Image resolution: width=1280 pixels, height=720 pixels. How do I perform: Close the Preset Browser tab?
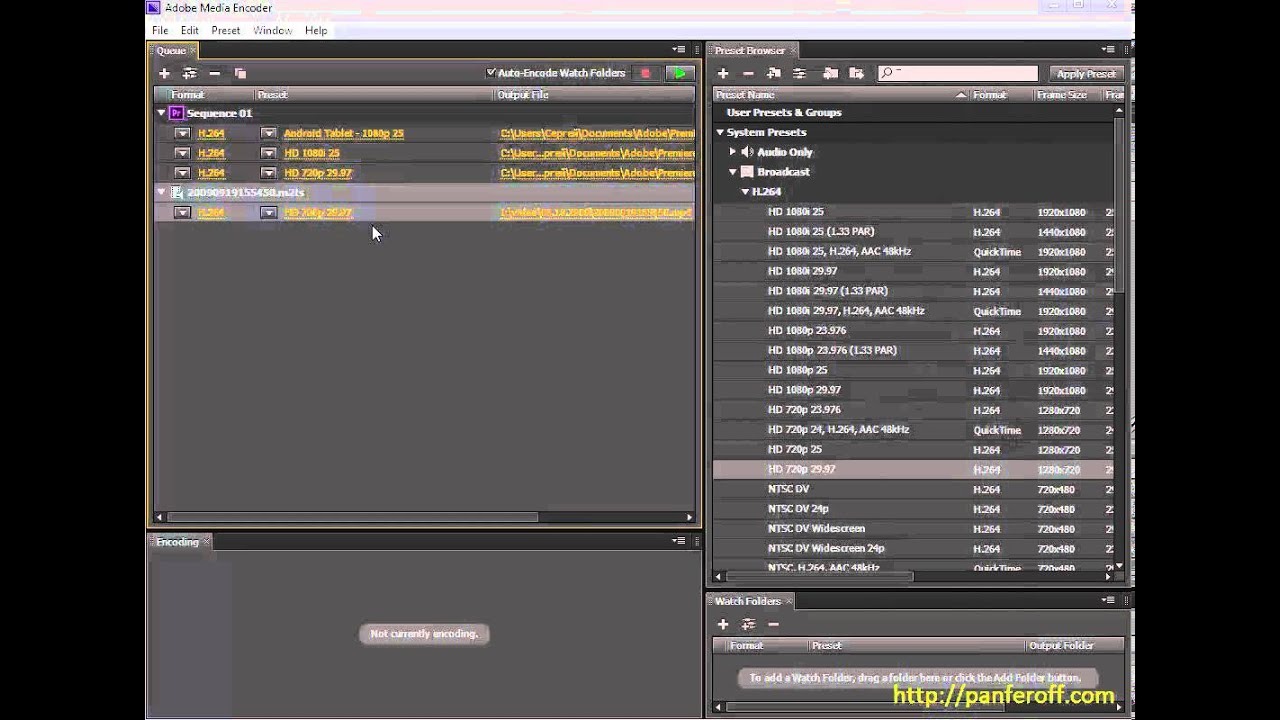(x=794, y=51)
